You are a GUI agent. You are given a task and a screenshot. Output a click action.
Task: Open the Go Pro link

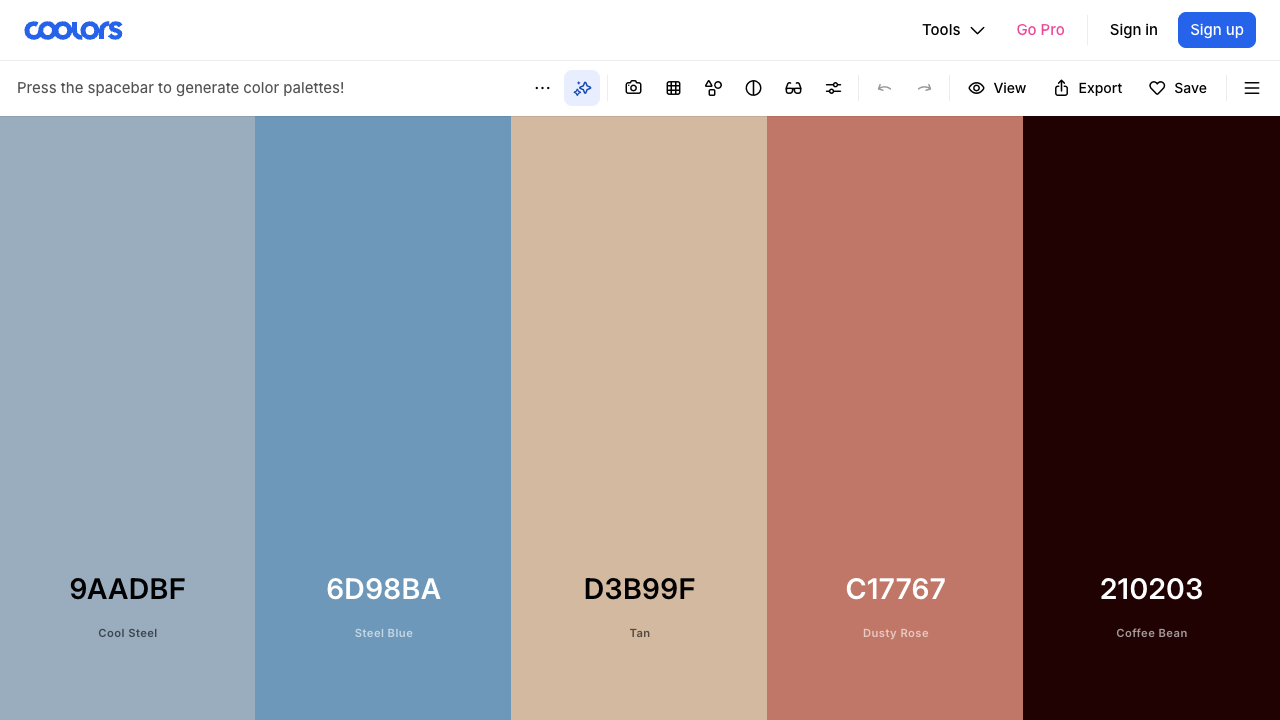(1040, 30)
